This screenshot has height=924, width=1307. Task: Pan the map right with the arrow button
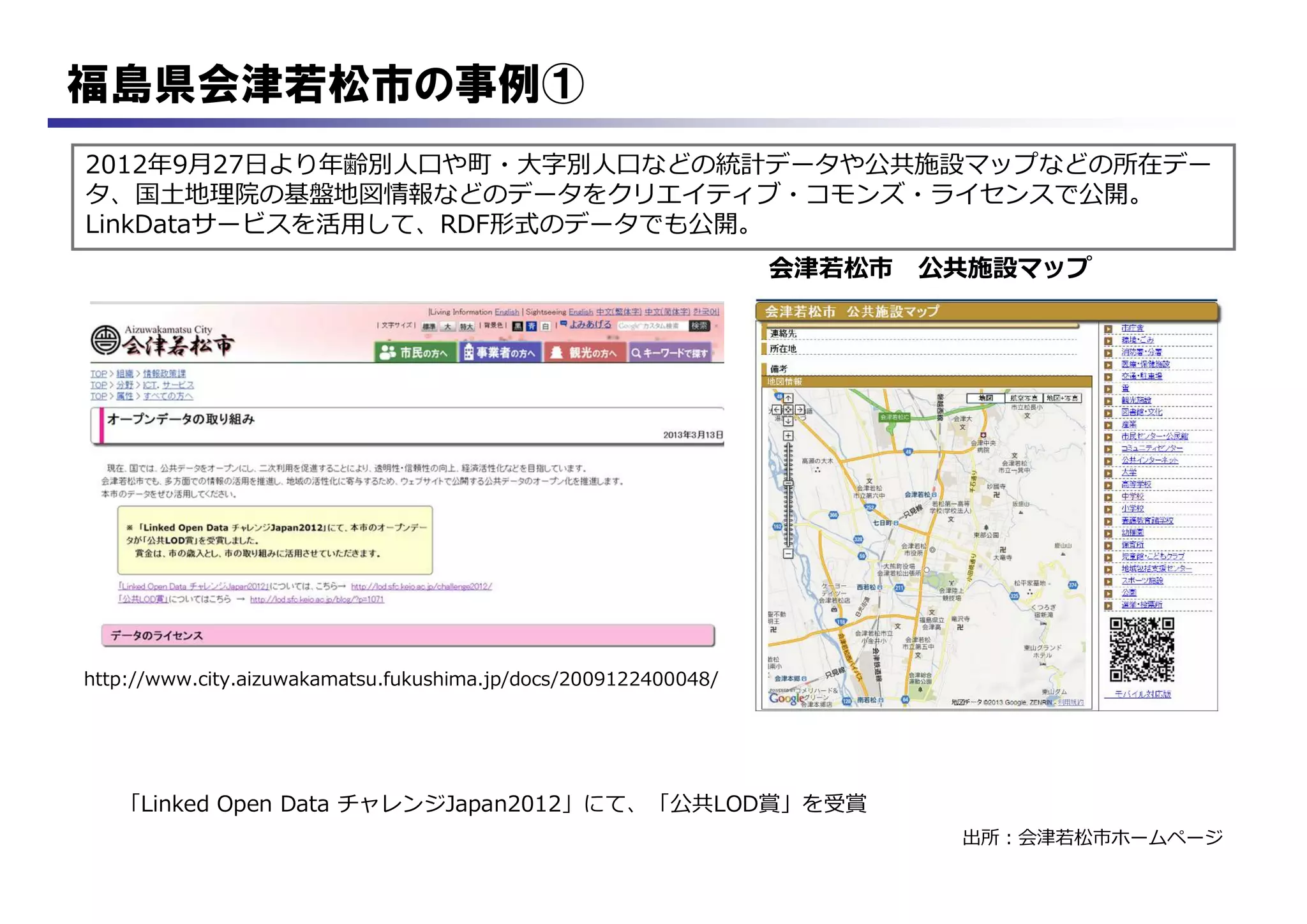click(800, 410)
